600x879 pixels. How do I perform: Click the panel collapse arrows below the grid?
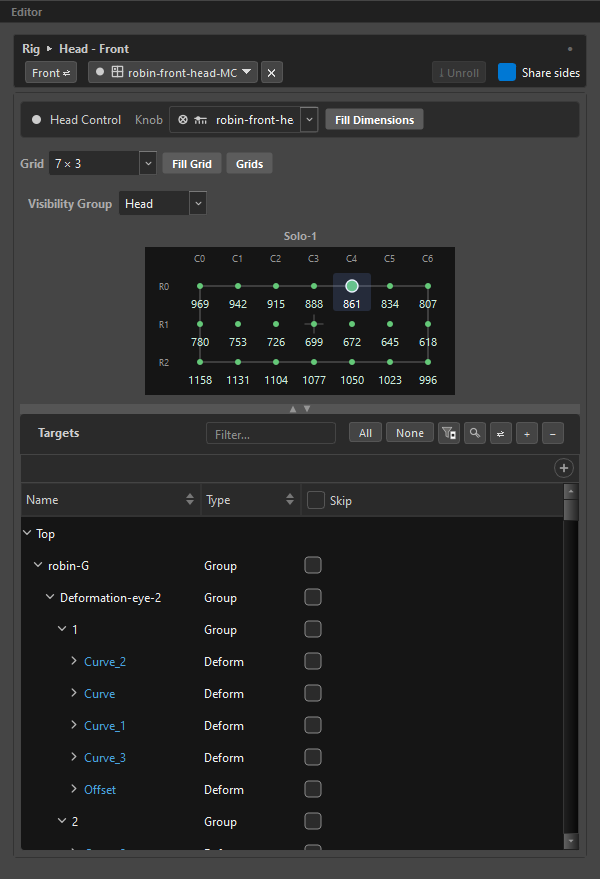point(299,409)
